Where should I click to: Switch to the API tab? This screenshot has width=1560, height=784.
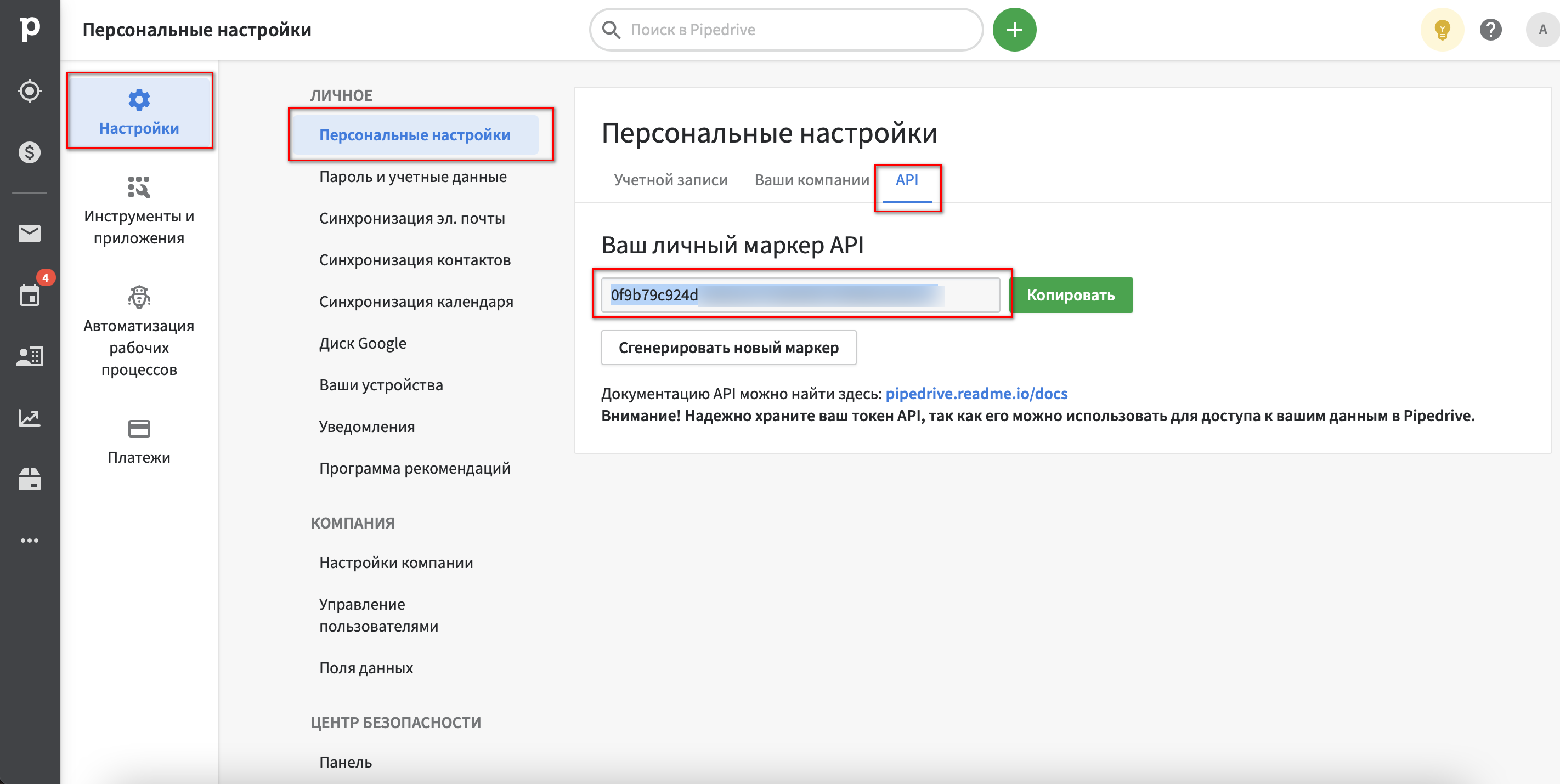907,180
